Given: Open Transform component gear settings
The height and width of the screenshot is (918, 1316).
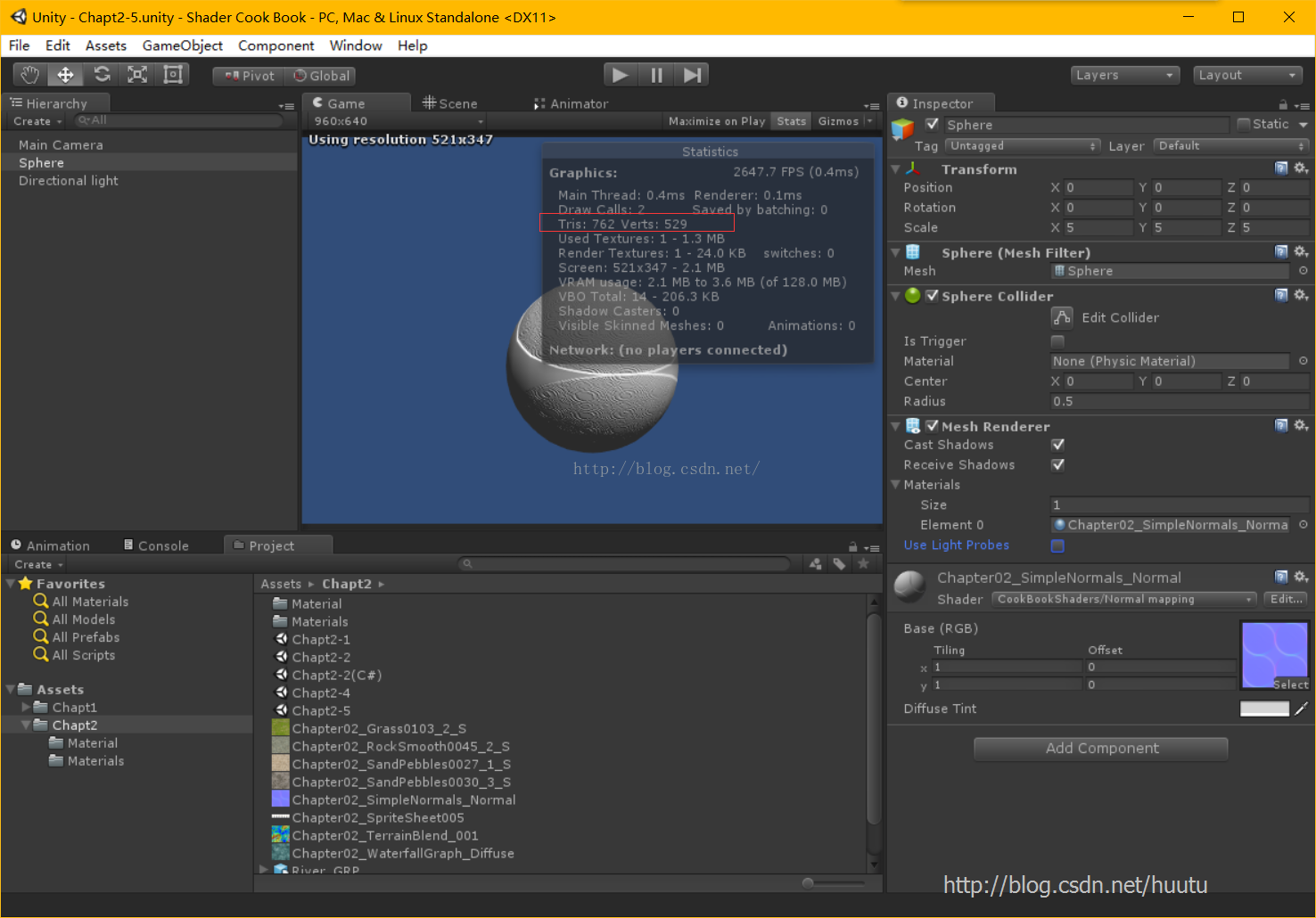Looking at the screenshot, I should pyautogui.click(x=1301, y=168).
